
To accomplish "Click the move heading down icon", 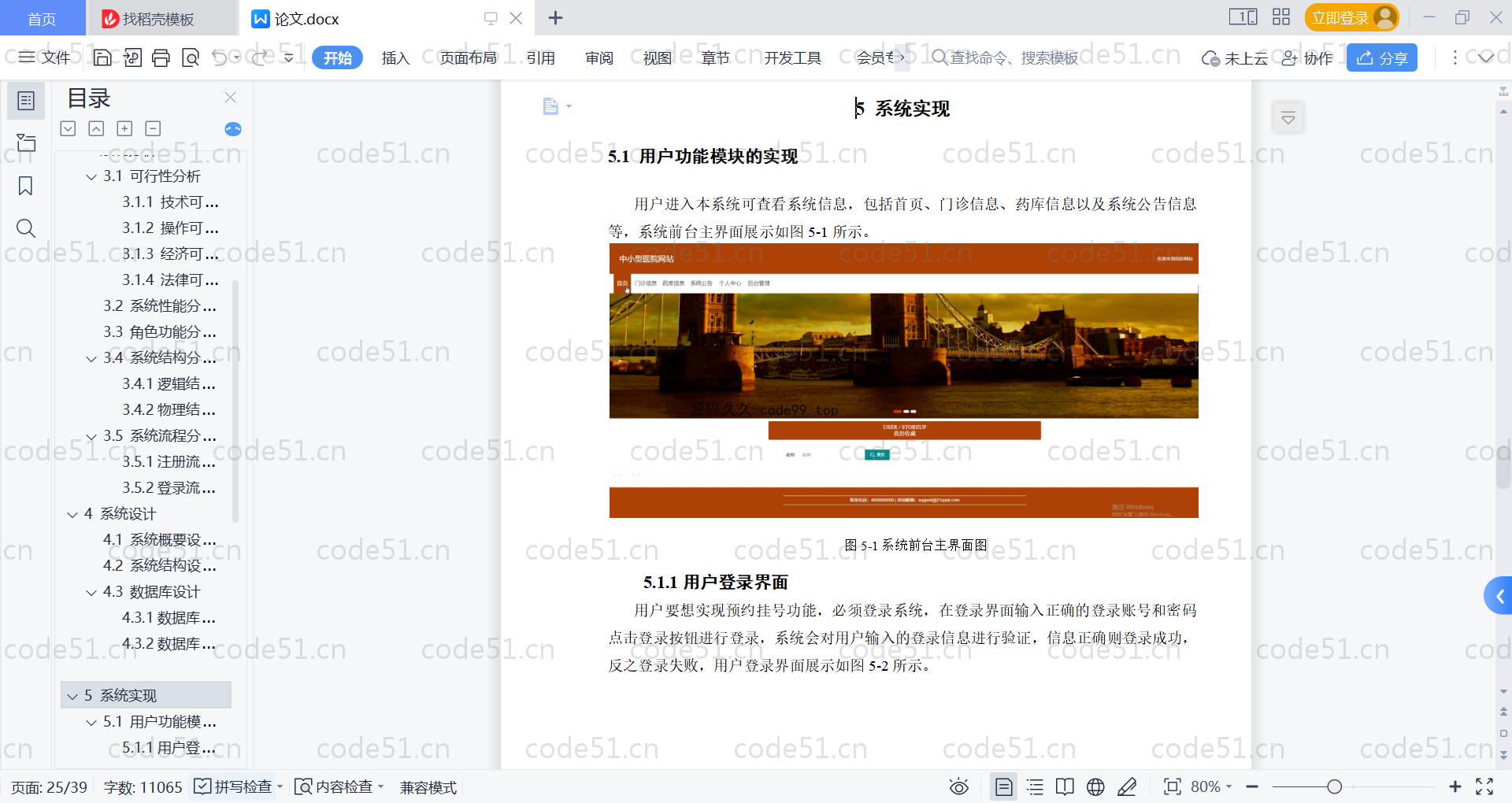I will click(x=69, y=128).
